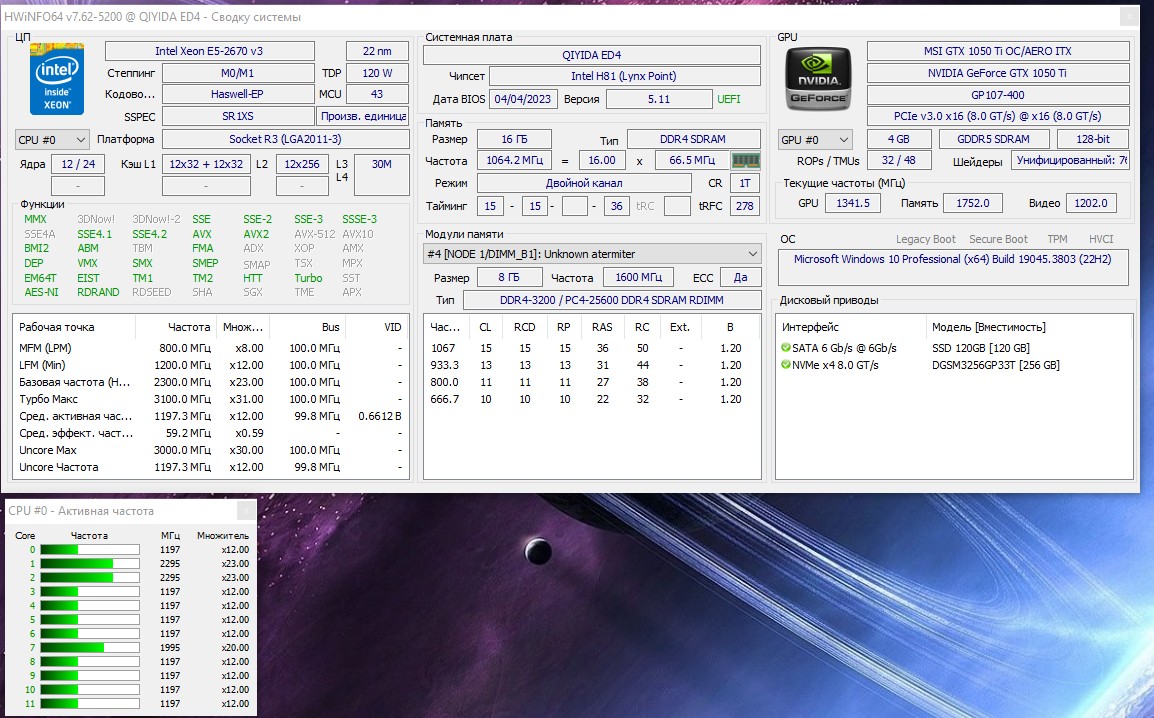Click the DDR4-3200 / PC4-25600 module type field

(x=612, y=300)
